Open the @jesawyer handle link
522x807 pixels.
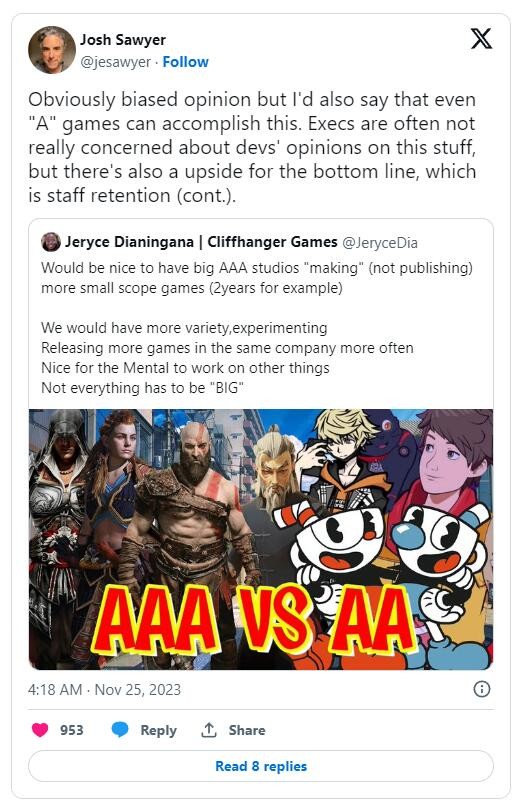coord(115,62)
